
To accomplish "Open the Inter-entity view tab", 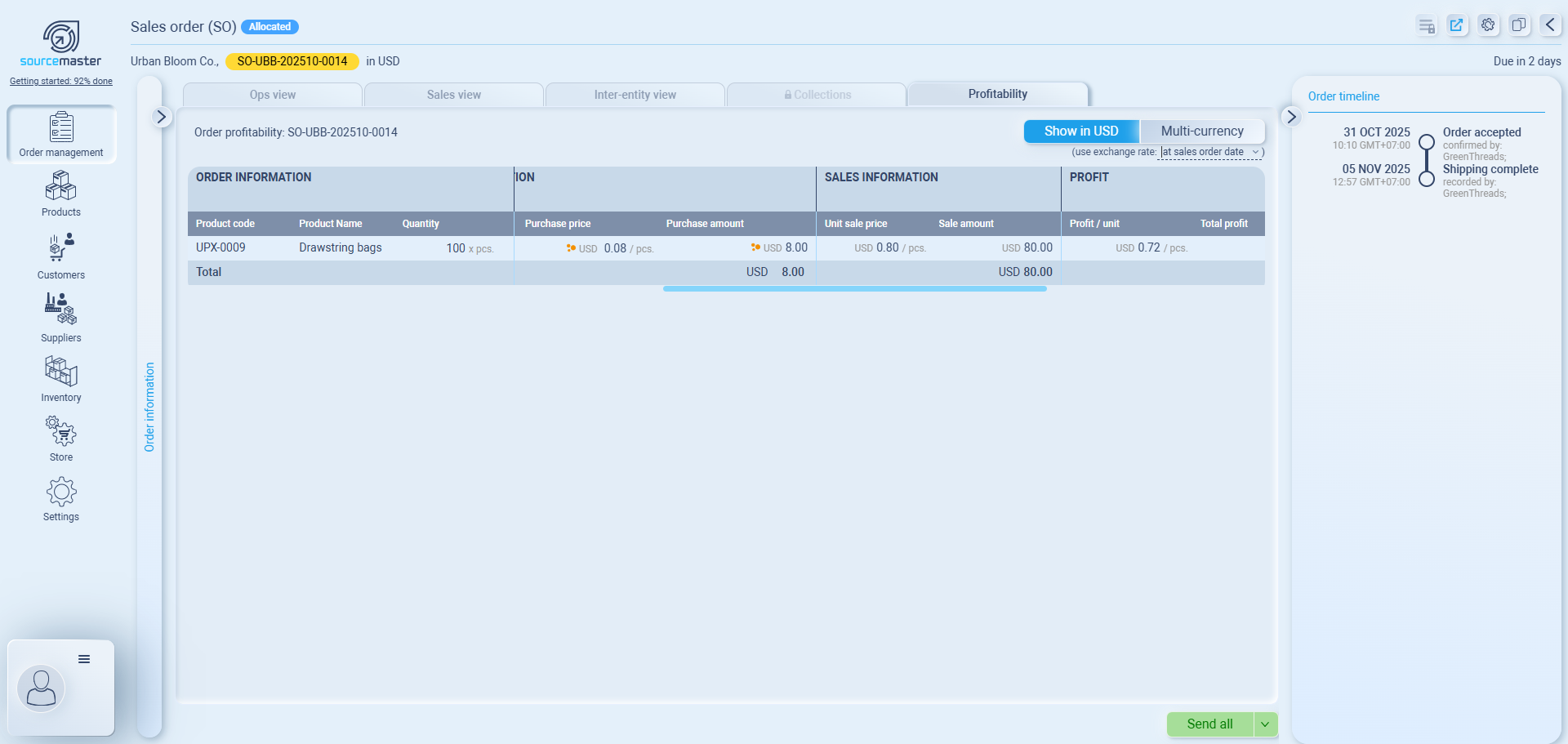I will click(x=635, y=95).
